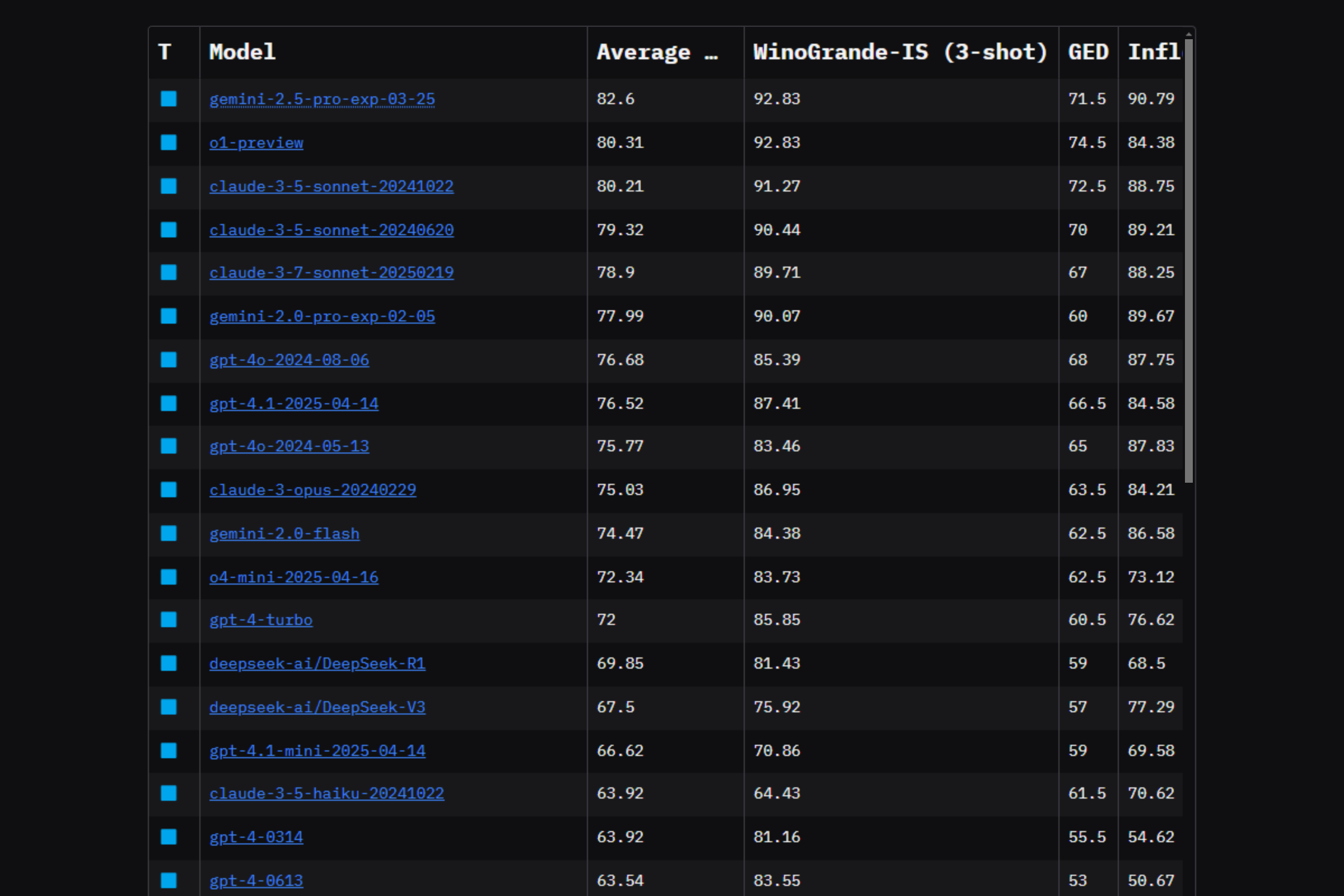
Task: Open the o1-preview model link
Action: 256,143
